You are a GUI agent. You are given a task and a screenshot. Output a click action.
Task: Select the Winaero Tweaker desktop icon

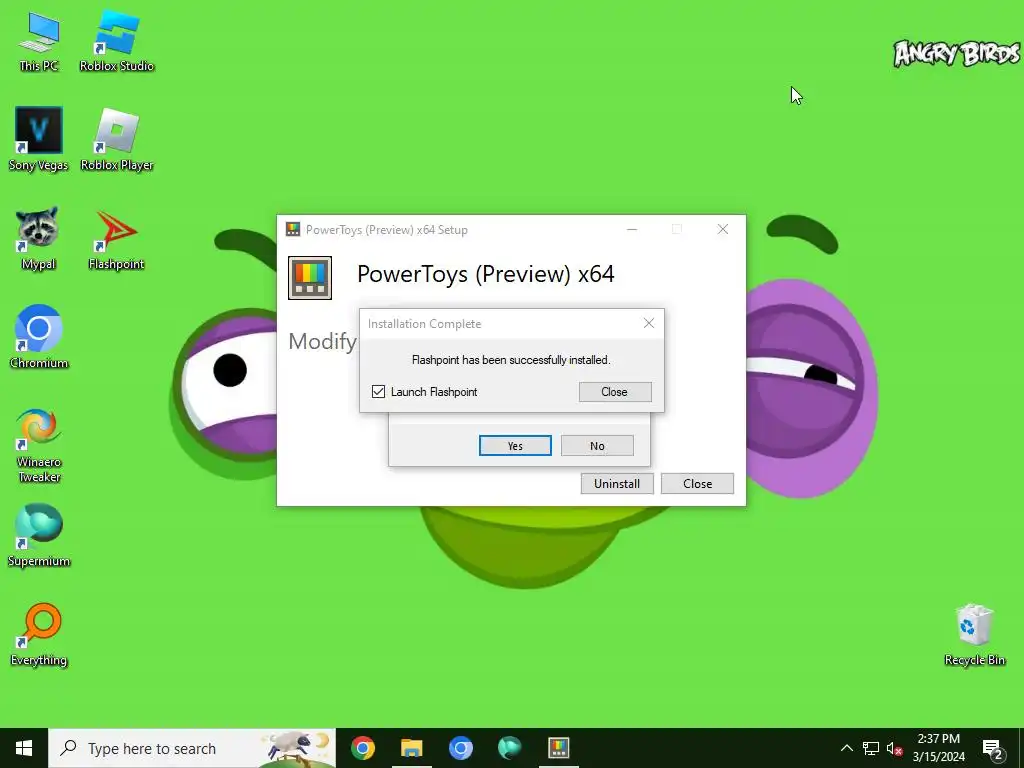(39, 445)
